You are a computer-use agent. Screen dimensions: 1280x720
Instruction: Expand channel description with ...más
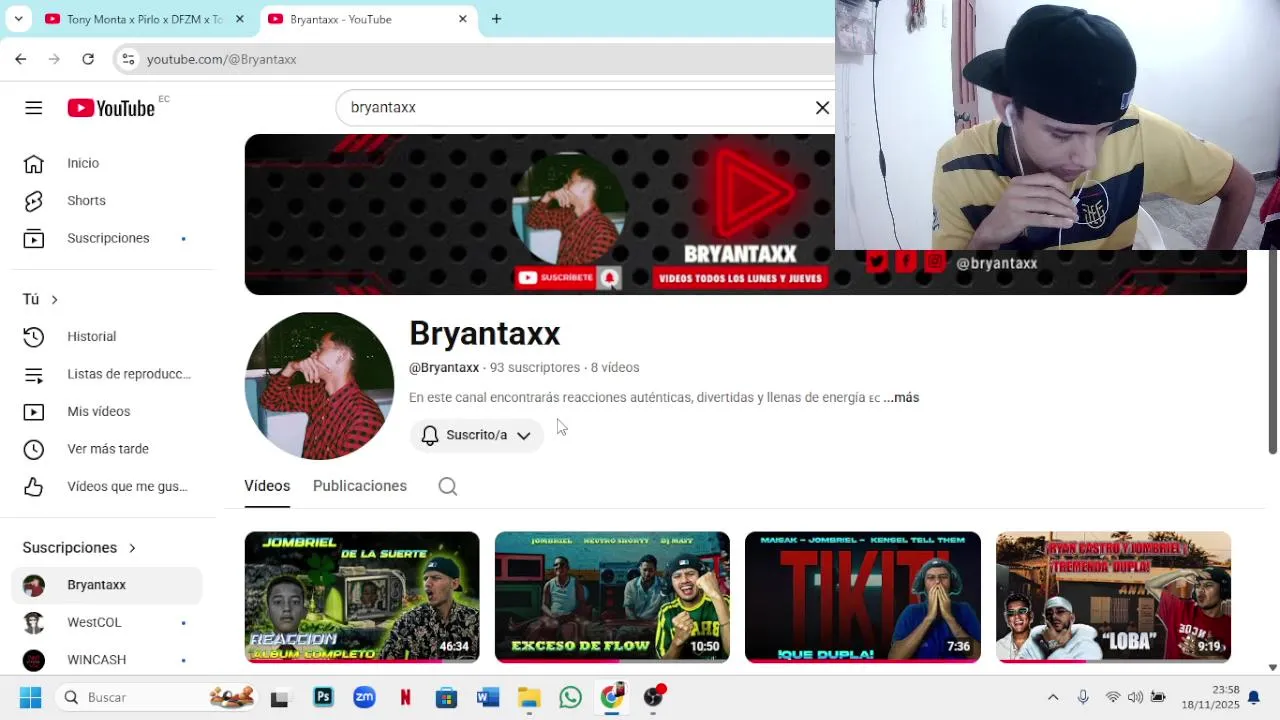click(902, 397)
